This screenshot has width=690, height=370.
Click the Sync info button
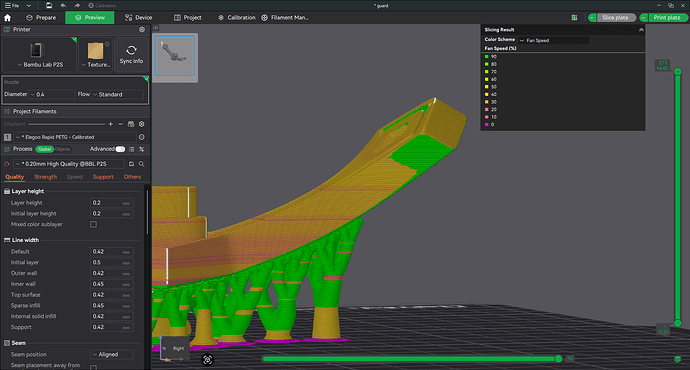click(x=131, y=55)
